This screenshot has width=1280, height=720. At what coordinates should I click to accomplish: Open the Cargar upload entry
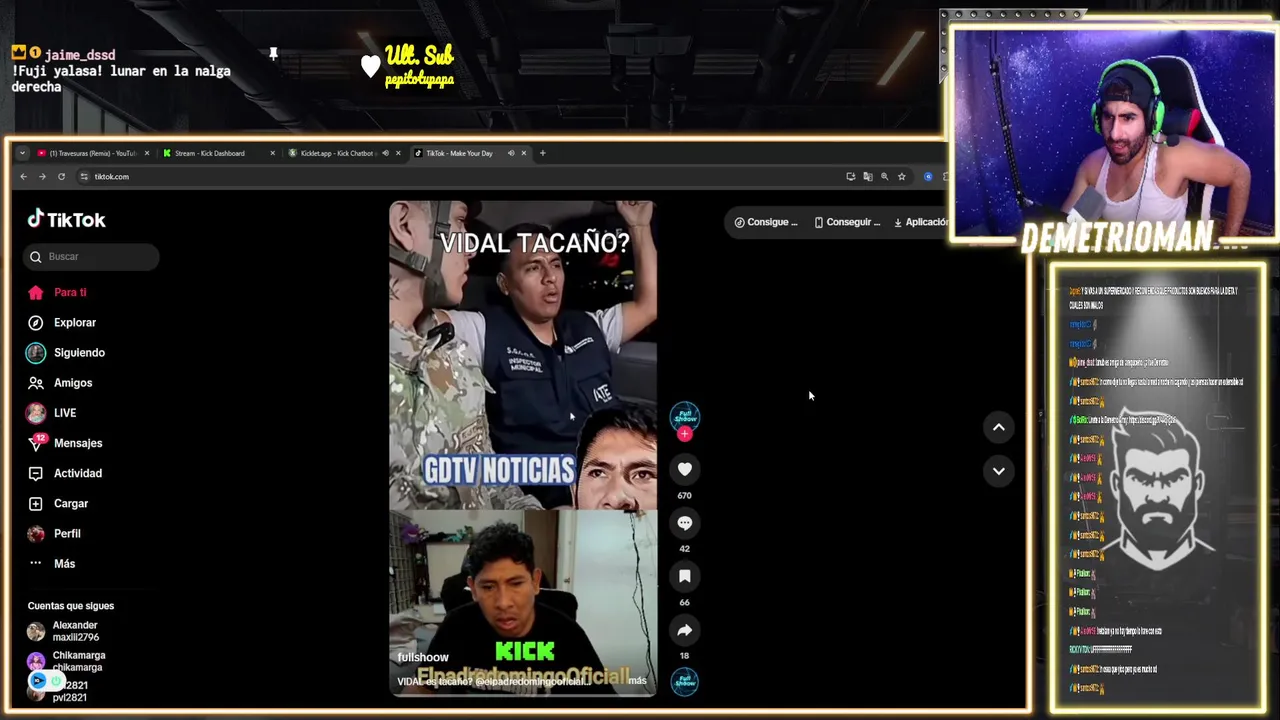[x=58, y=503]
